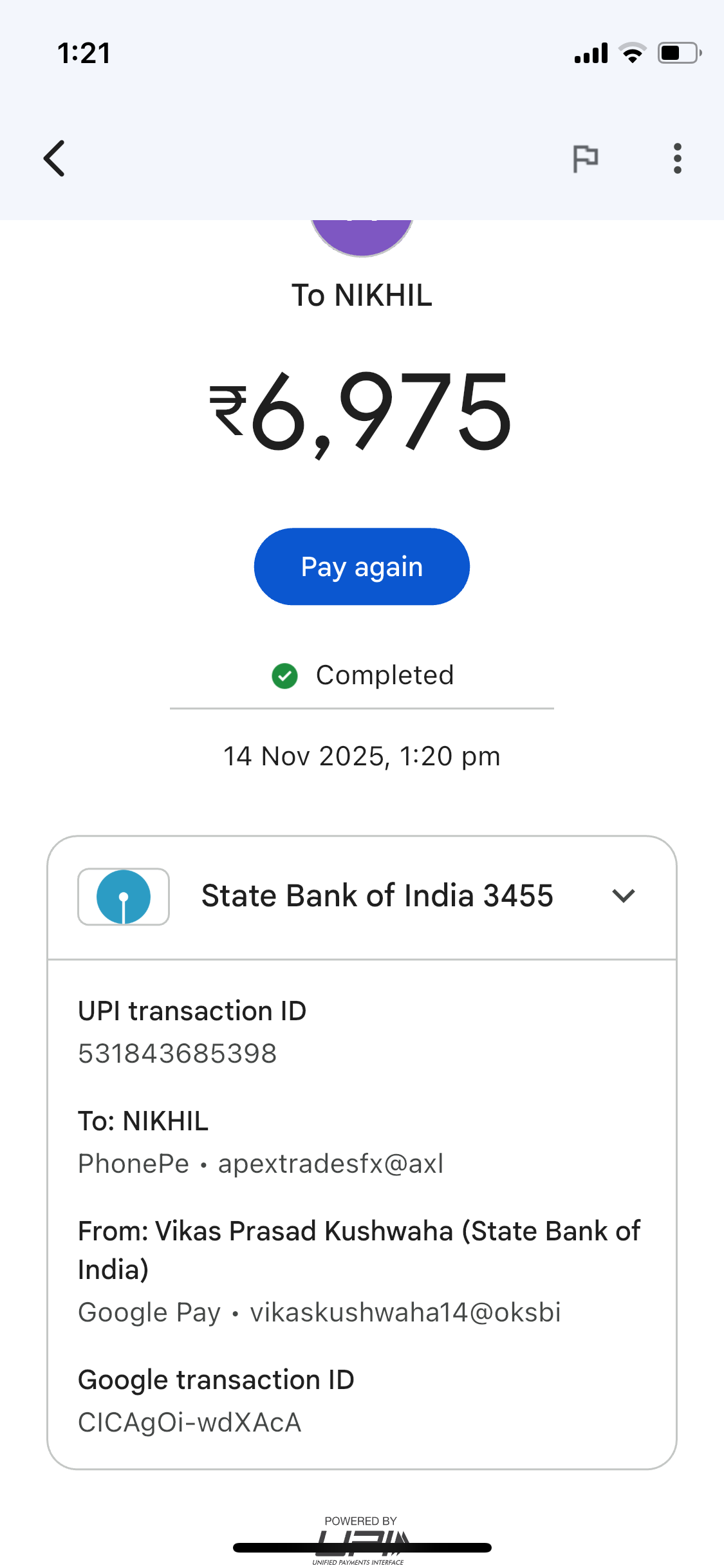The height and width of the screenshot is (1568, 724).
Task: Open the three-dot overflow menu
Action: [x=677, y=158]
